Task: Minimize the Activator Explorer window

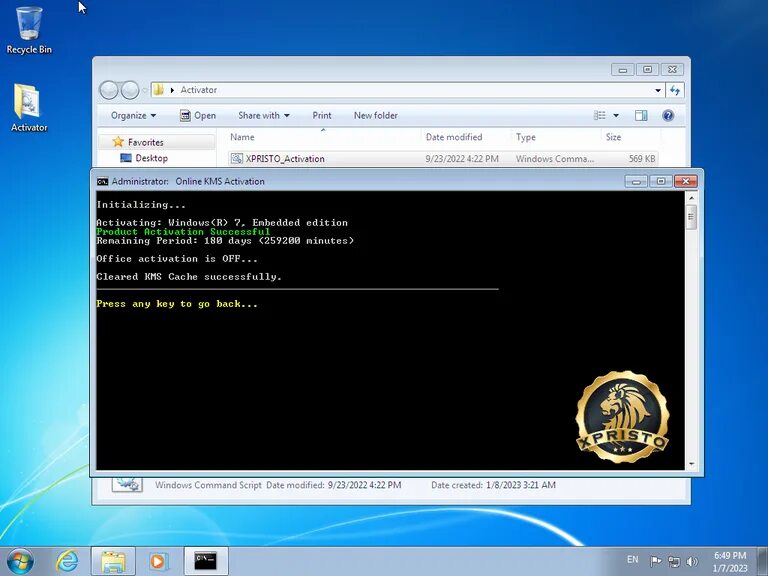Action: (x=623, y=70)
